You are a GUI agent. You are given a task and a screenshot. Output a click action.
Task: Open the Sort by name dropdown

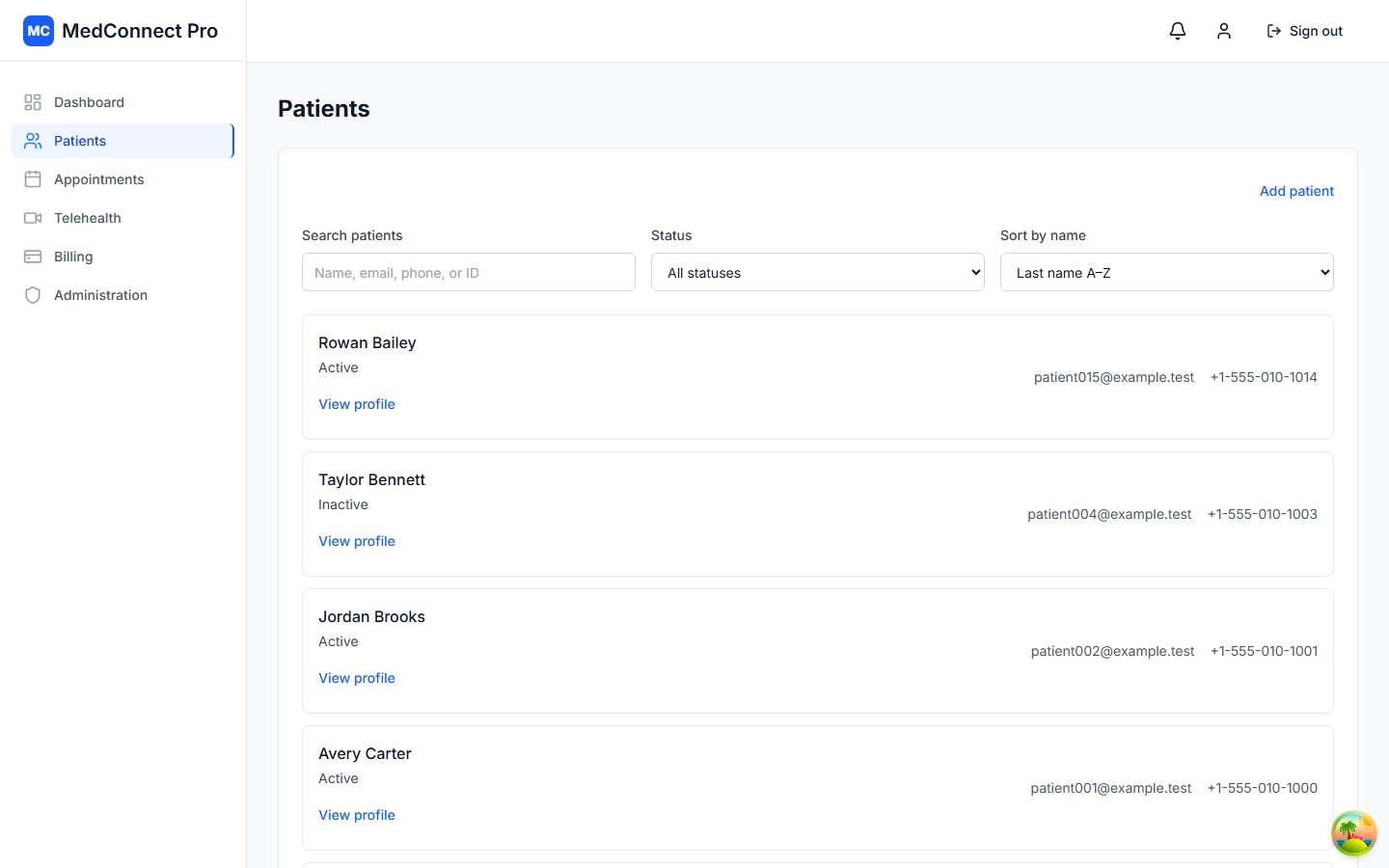tap(1167, 272)
